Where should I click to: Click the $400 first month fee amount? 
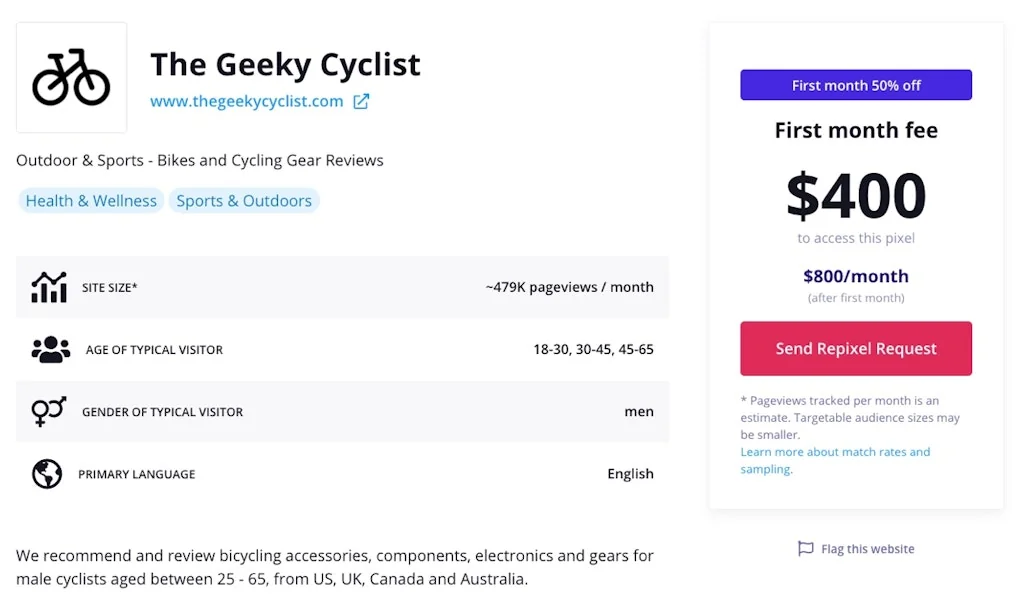856,195
